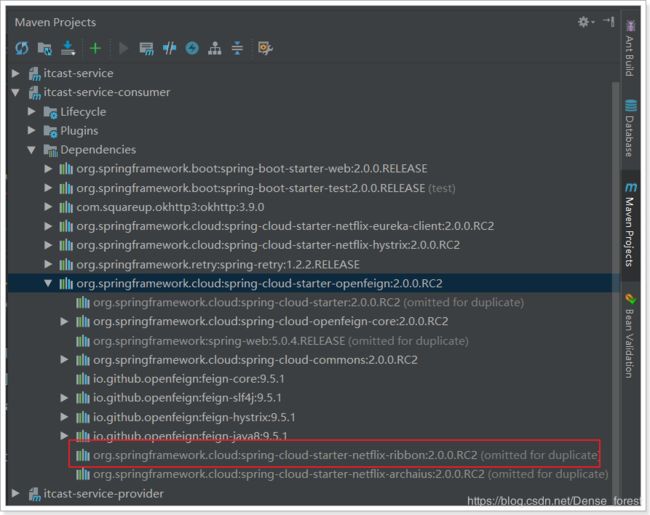Hide the Maven Projects panel
650x515 pixels.
click(x=609, y=21)
